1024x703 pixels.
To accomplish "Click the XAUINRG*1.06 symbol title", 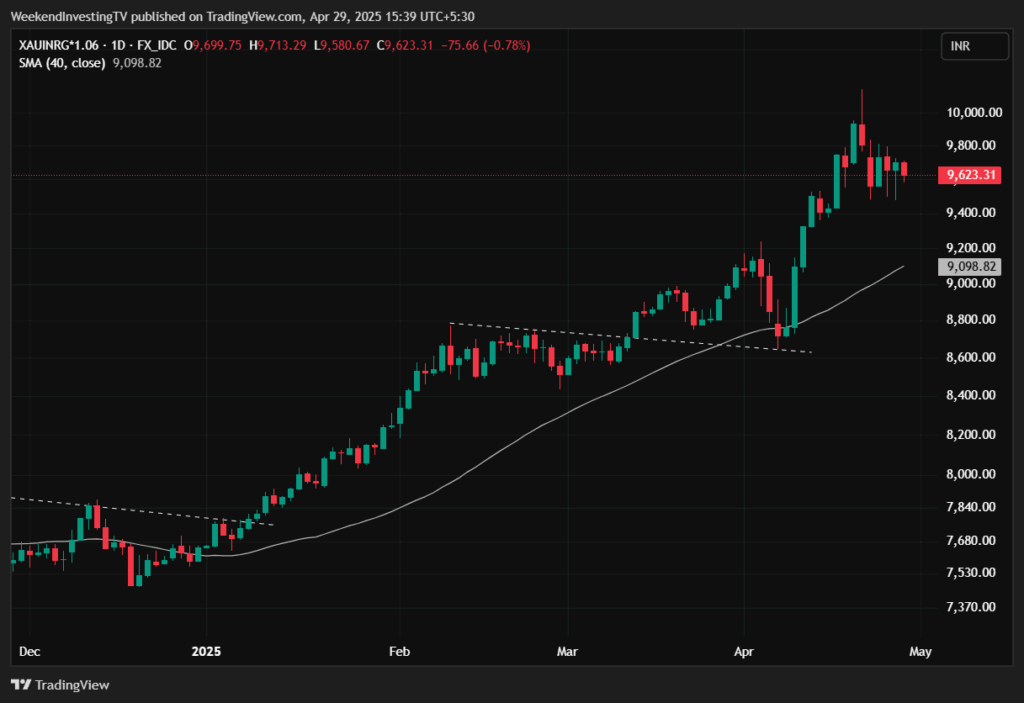I will tap(59, 45).
